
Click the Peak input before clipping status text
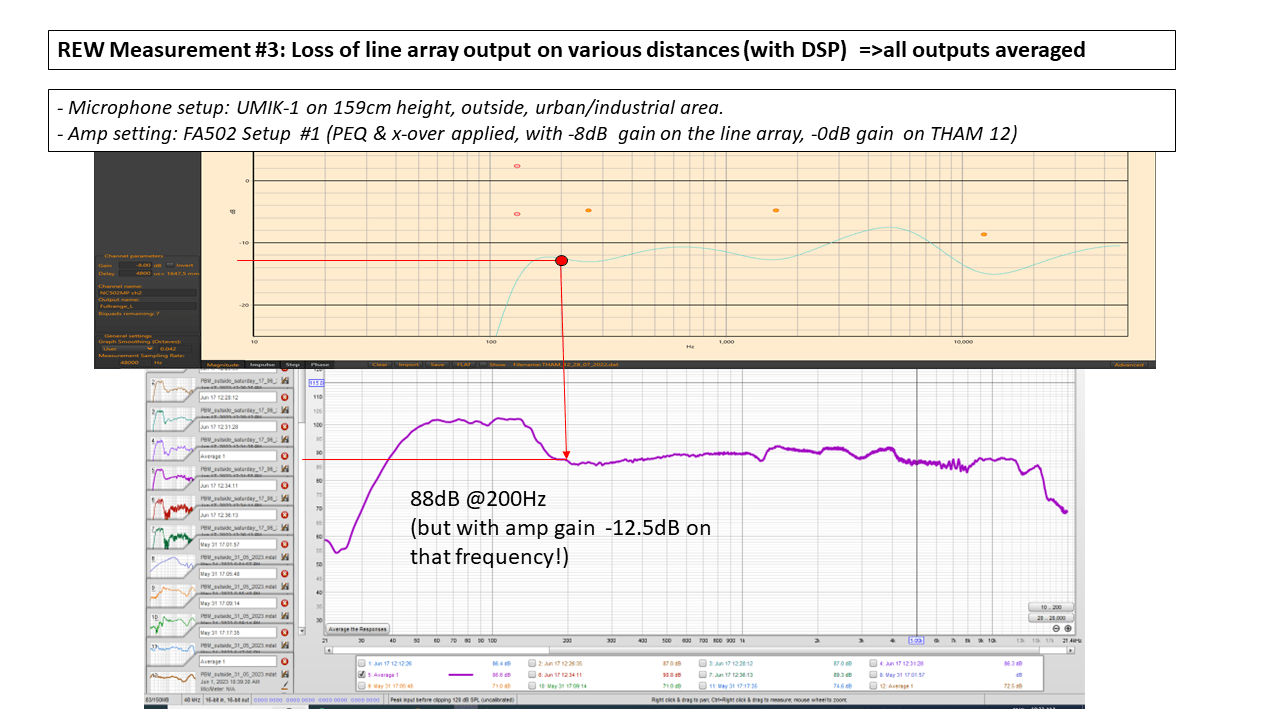[x=453, y=699]
